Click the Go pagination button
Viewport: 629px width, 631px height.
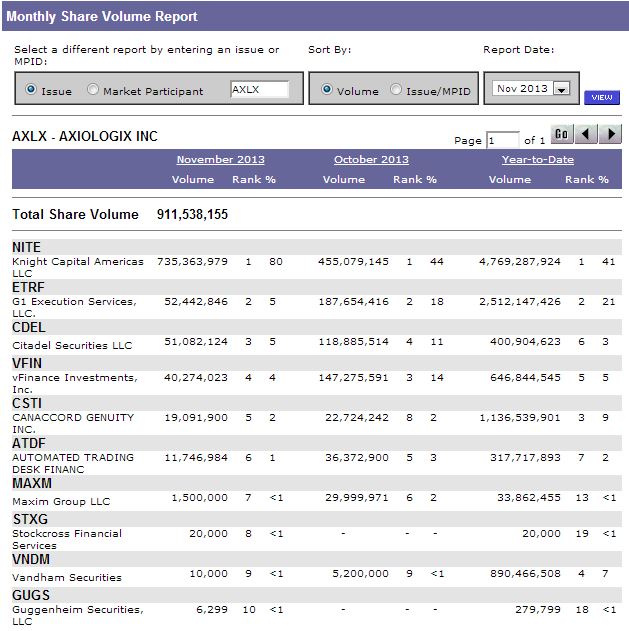(x=561, y=134)
